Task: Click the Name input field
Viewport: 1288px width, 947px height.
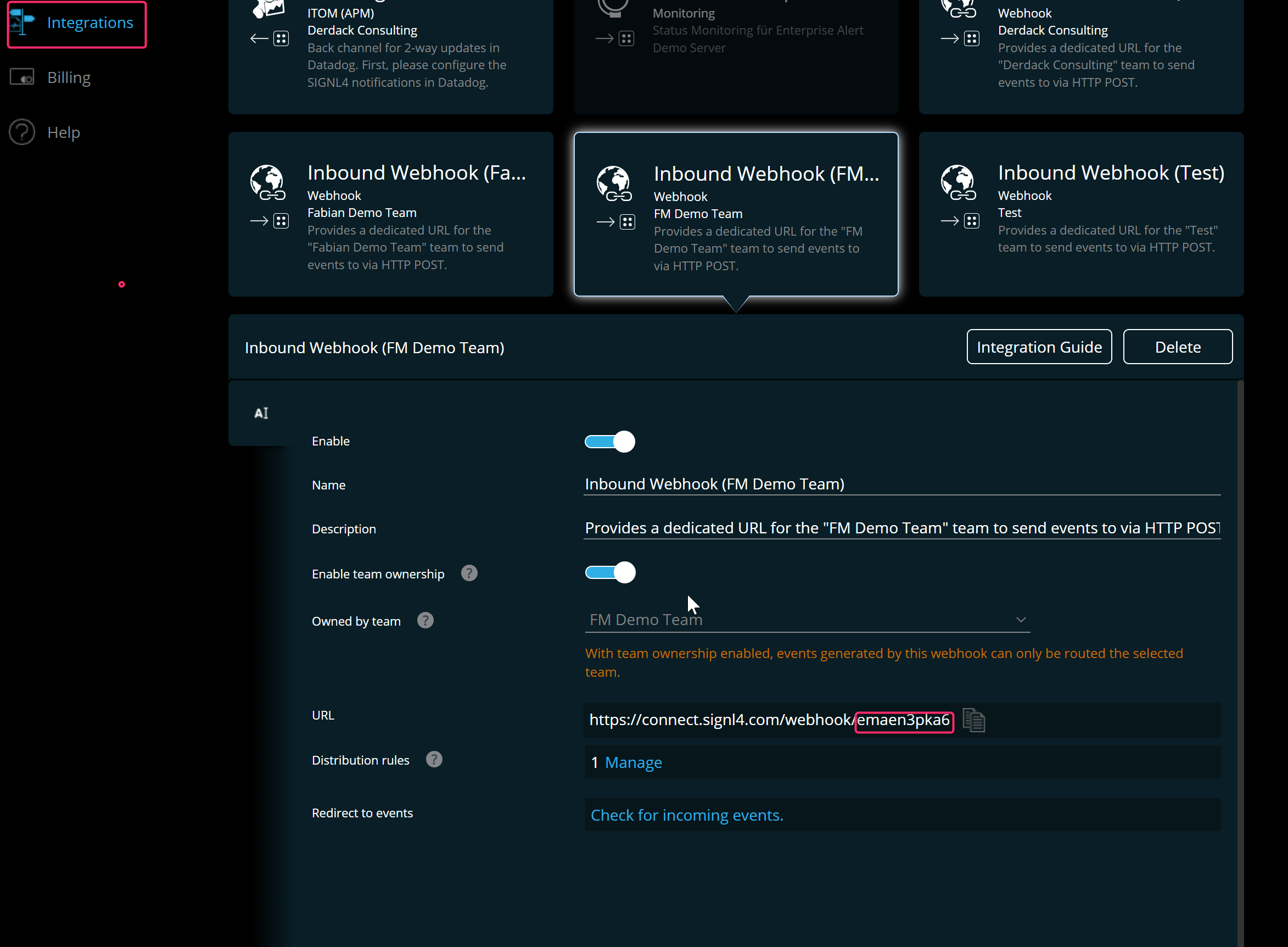Action: pyautogui.click(x=902, y=484)
